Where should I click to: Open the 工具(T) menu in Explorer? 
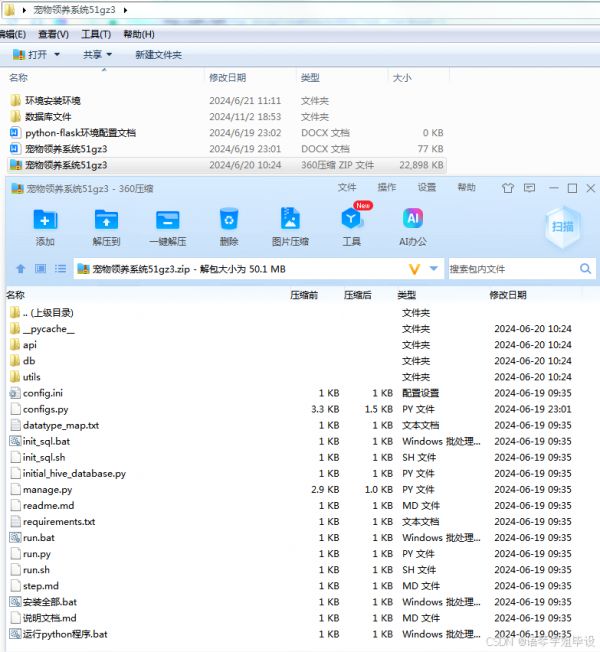coord(96,34)
